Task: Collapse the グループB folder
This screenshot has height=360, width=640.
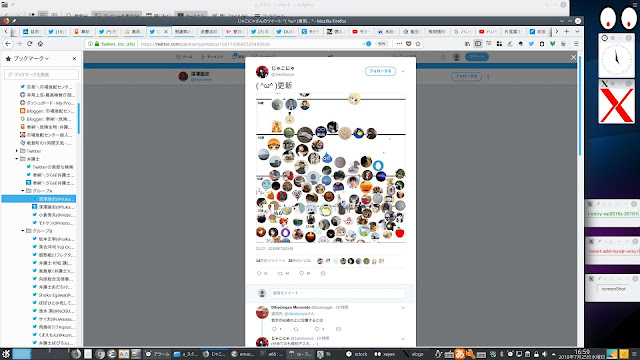Action: pyautogui.click(x=23, y=231)
